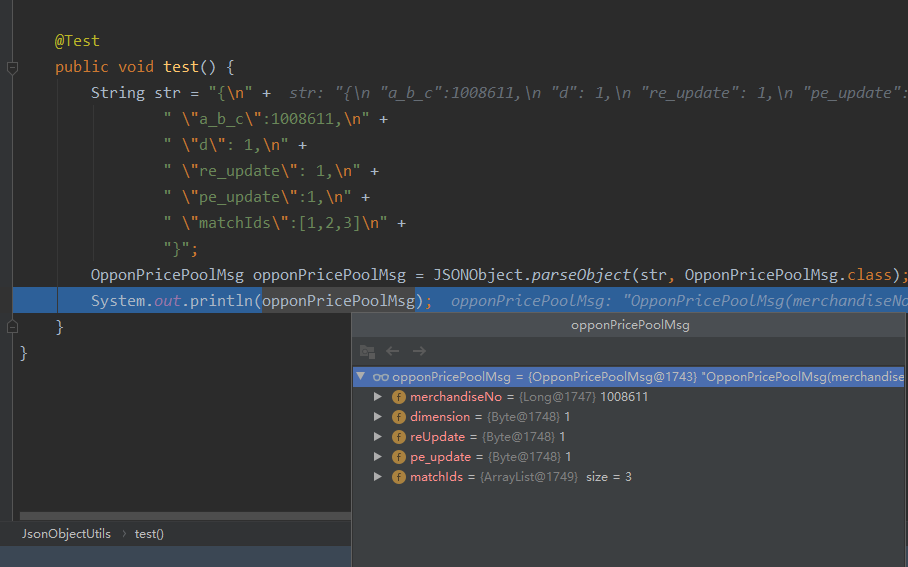
Task: Select the reUpdate = {Byte@1748} 1 row
Action: [x=628, y=437]
